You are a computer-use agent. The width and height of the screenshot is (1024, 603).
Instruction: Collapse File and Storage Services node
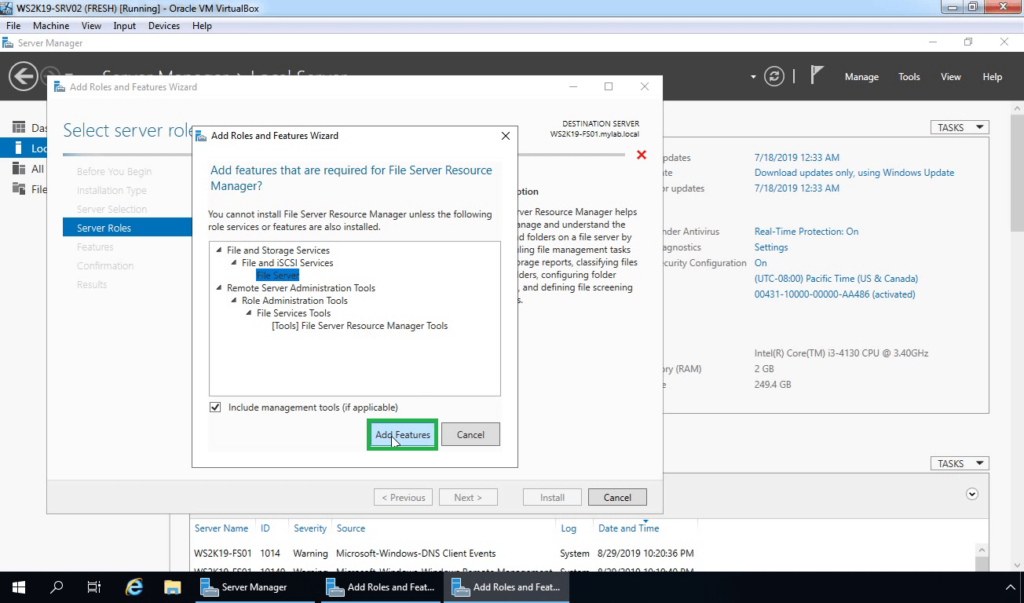pos(219,250)
